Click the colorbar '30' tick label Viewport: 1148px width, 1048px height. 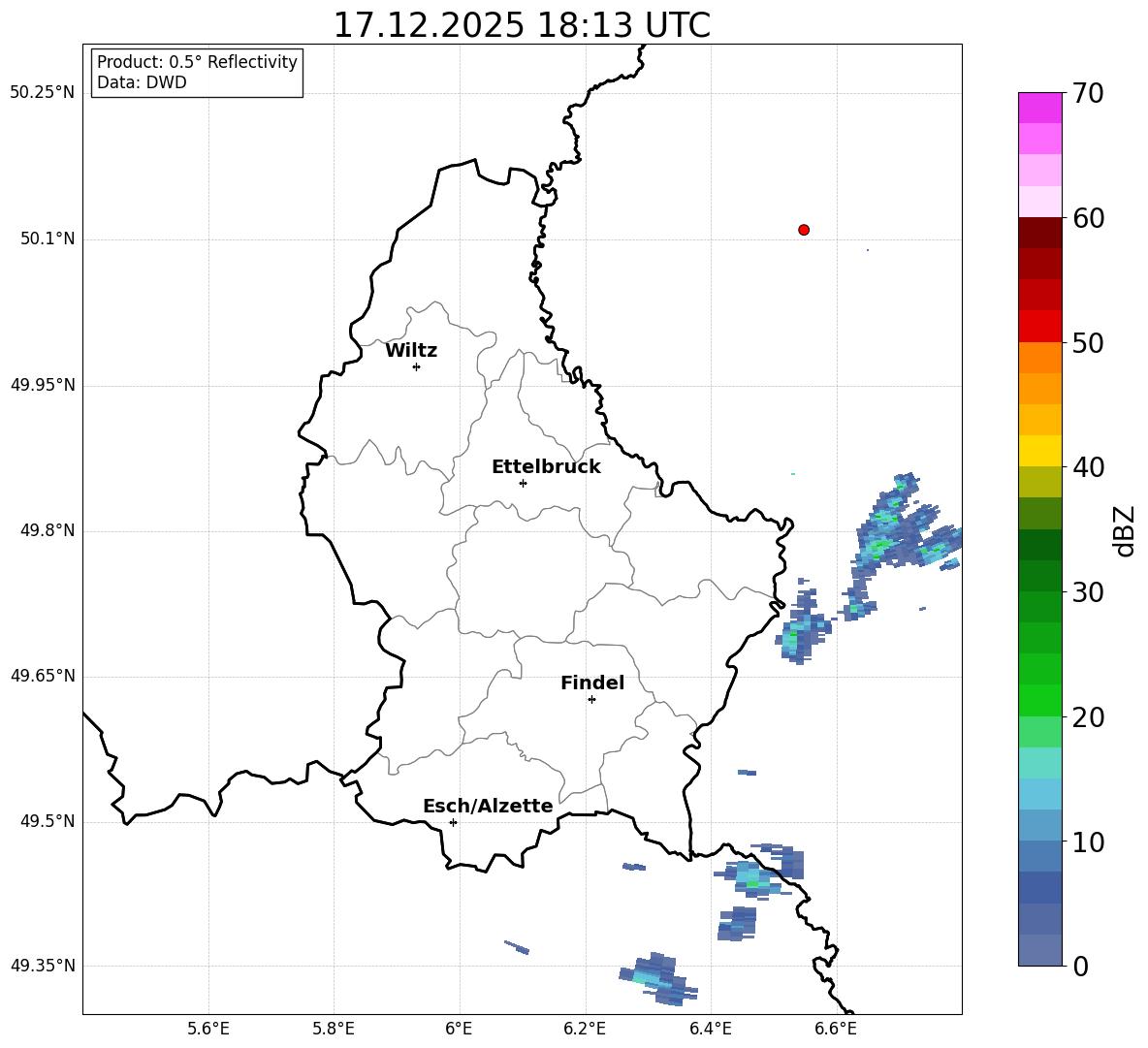pos(1089,591)
